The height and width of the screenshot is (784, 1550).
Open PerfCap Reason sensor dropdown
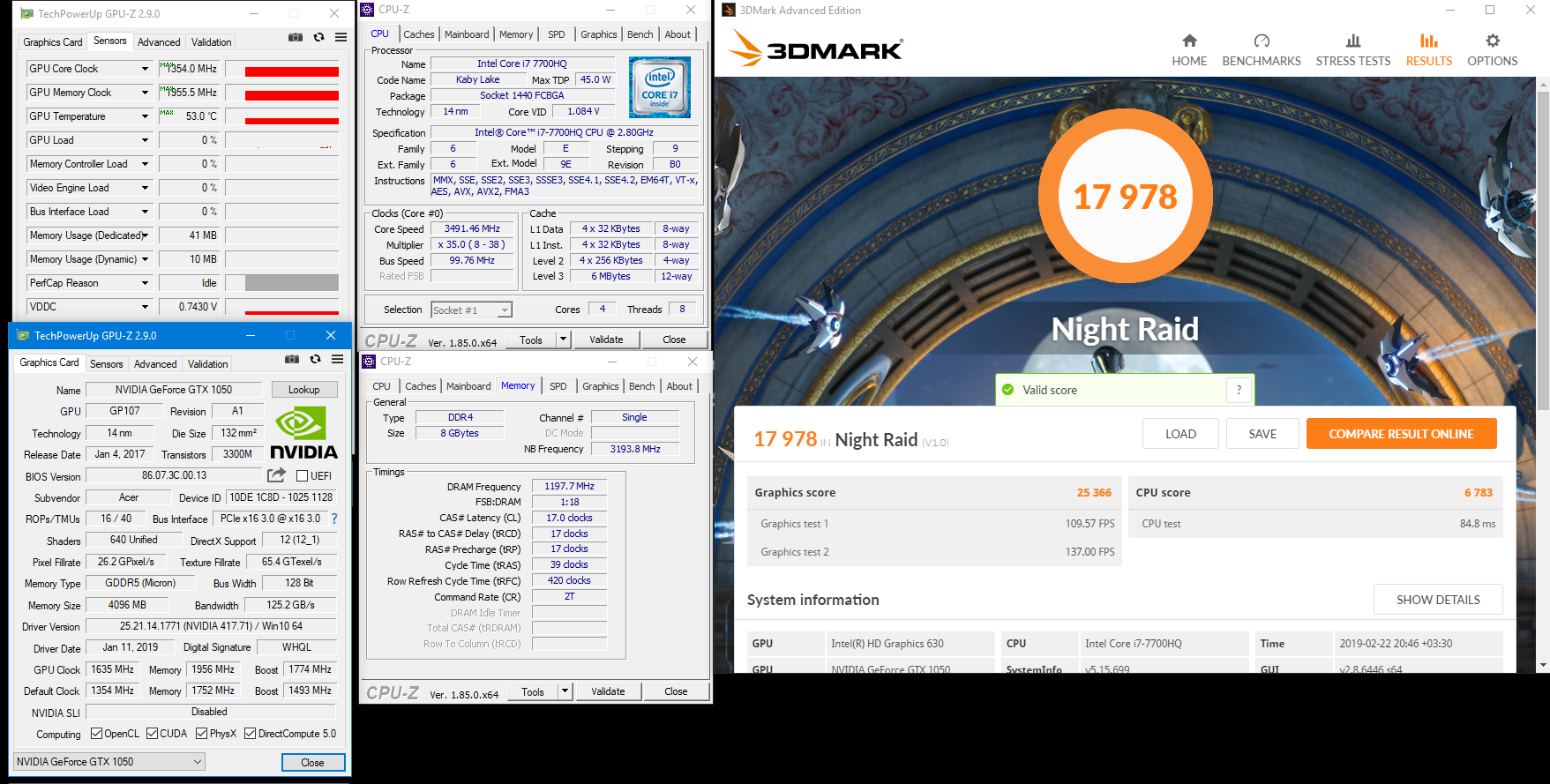click(x=146, y=283)
